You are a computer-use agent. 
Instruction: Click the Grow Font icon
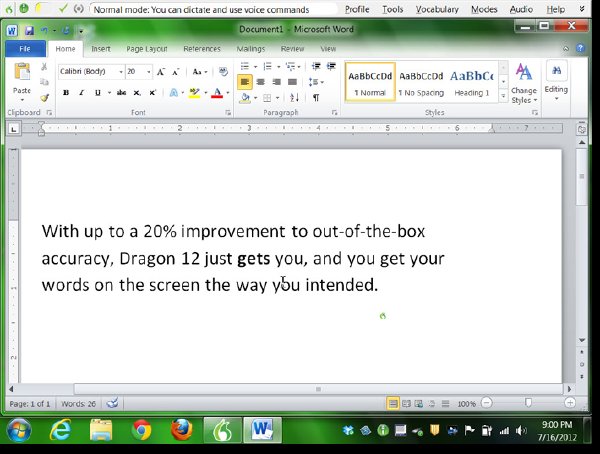click(x=161, y=72)
